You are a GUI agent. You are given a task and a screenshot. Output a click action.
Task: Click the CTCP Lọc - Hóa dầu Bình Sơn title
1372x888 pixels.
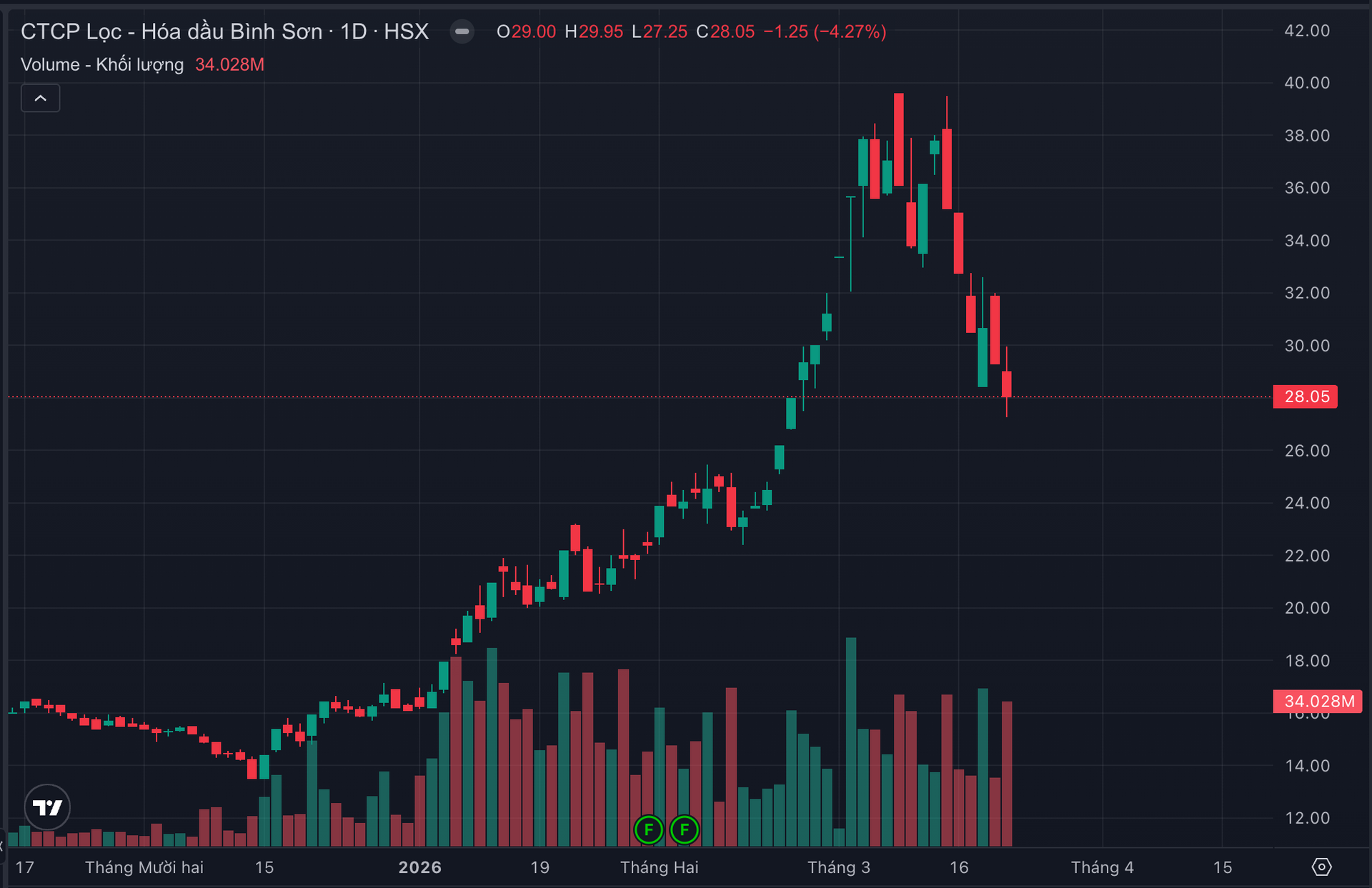point(171,31)
